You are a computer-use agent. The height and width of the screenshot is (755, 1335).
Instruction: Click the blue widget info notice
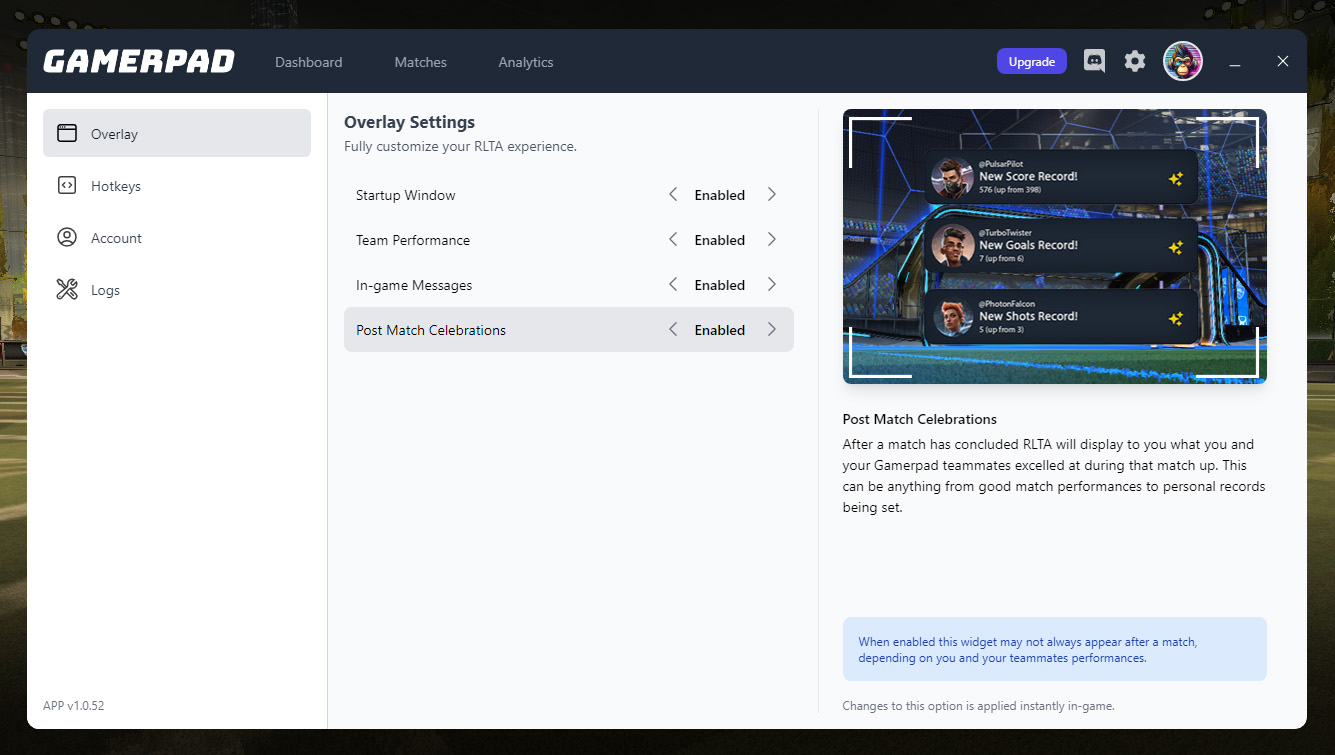(1055, 649)
